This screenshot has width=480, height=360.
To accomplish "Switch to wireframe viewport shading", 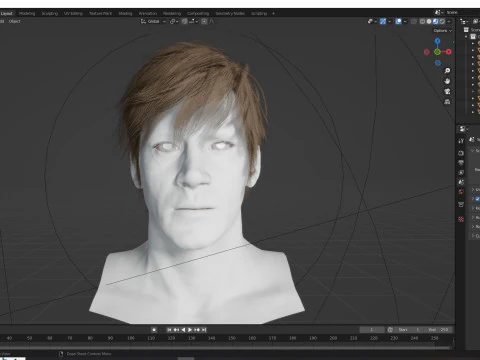I will point(422,21).
